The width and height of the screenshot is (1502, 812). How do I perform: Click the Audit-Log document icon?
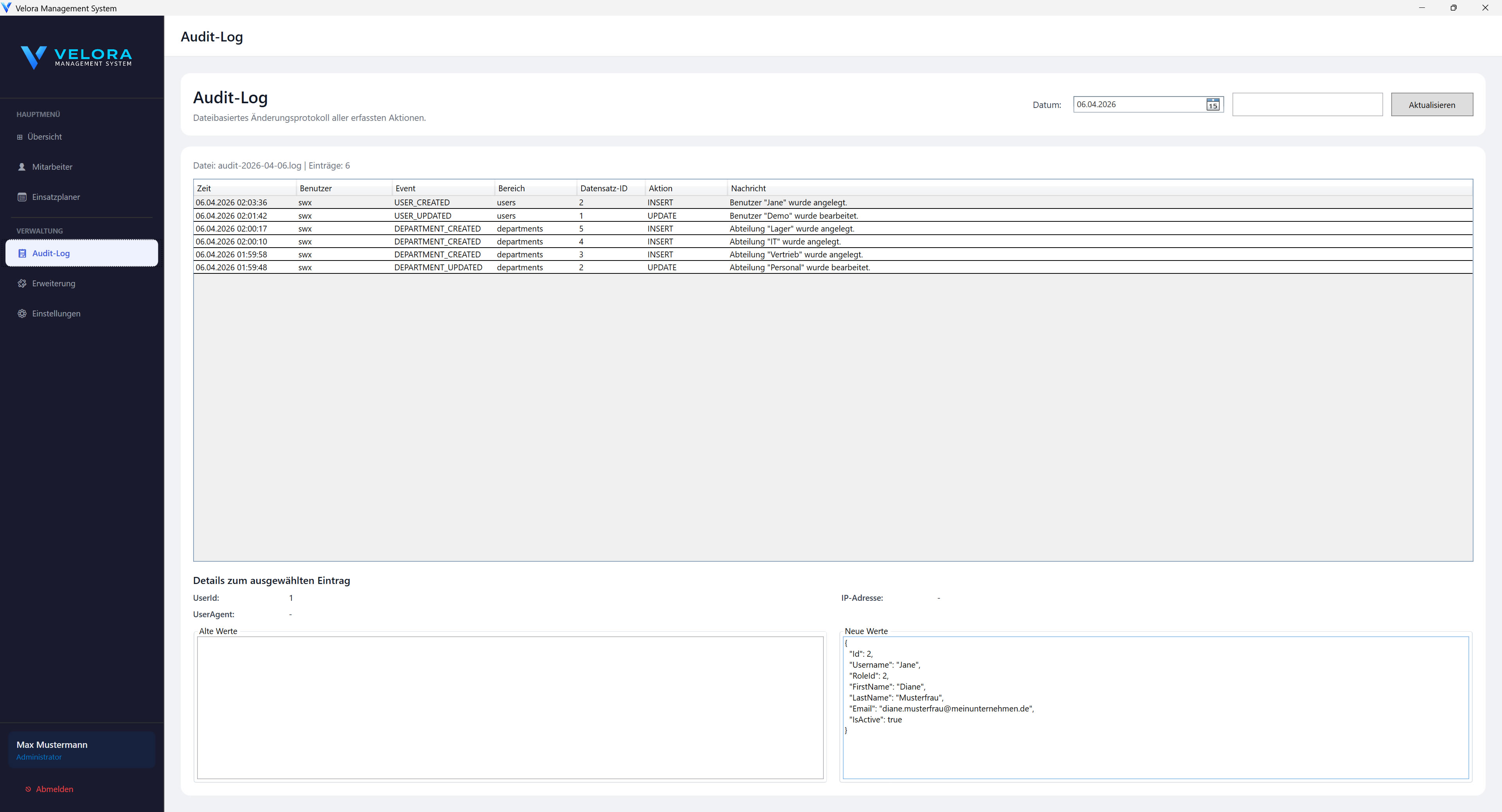point(22,253)
